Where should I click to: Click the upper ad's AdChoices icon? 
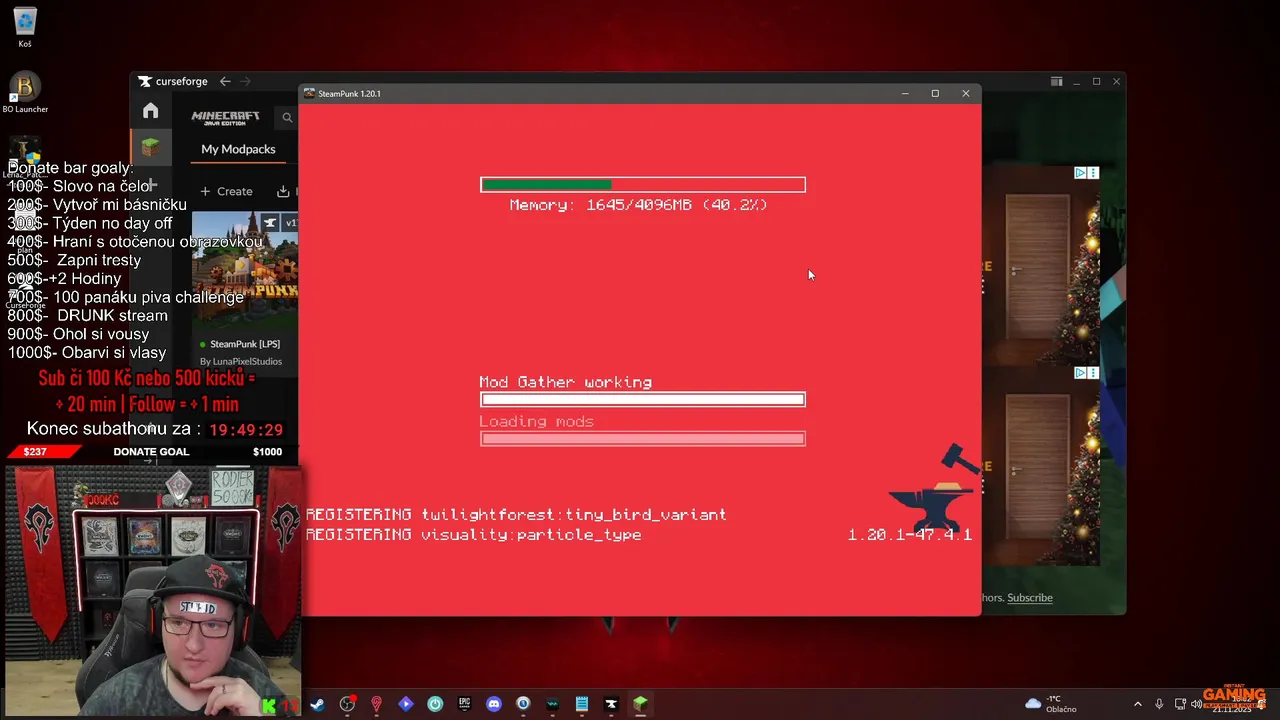coord(1080,173)
